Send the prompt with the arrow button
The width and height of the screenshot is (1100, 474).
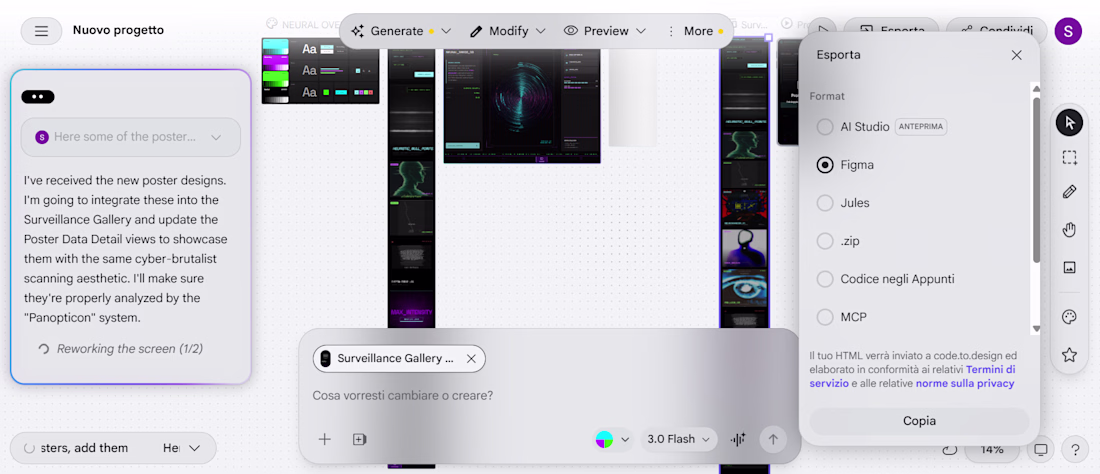773,440
